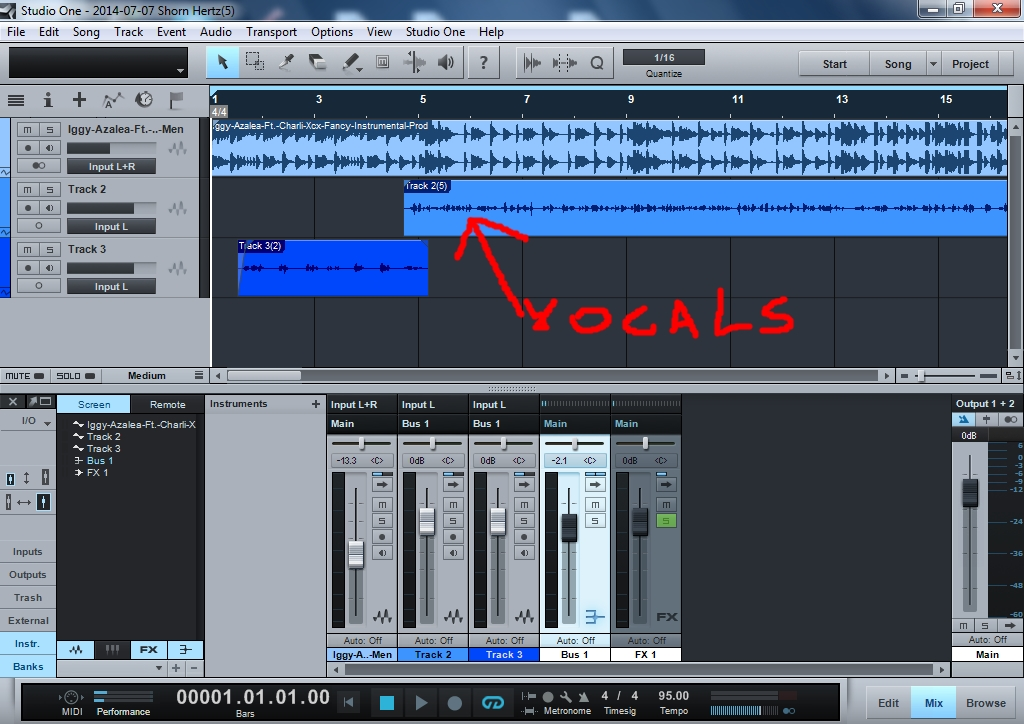Viewport: 1024px width, 724px height.
Task: Click the Stop transport button
Action: click(x=387, y=702)
